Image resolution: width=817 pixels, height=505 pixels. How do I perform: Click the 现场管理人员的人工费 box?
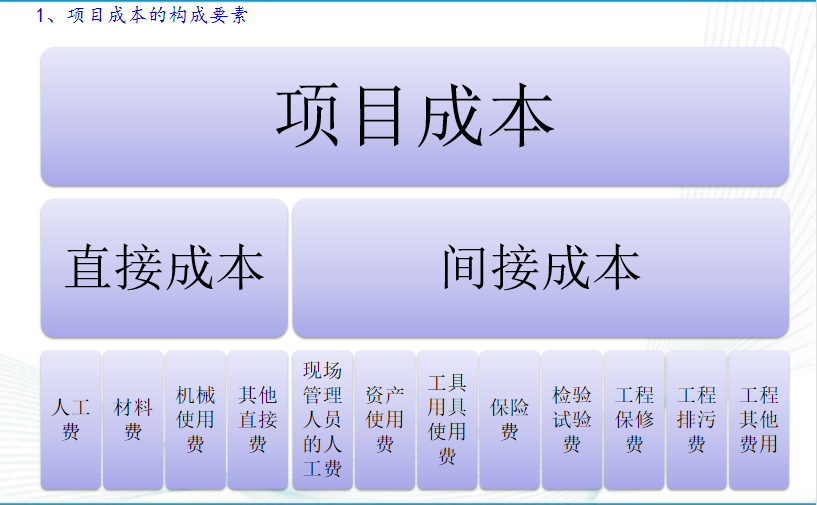(x=323, y=420)
